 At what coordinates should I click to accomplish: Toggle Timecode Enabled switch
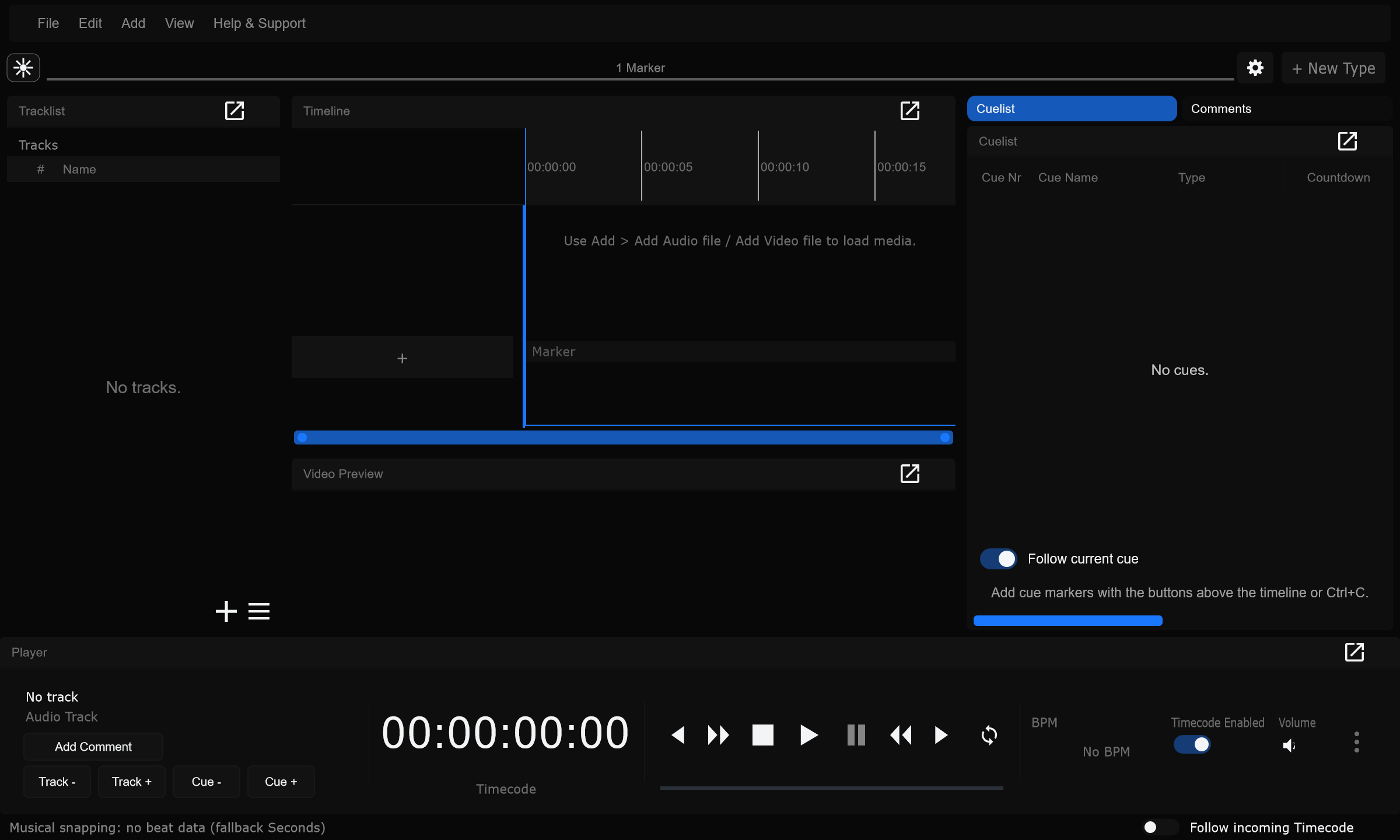(x=1192, y=744)
